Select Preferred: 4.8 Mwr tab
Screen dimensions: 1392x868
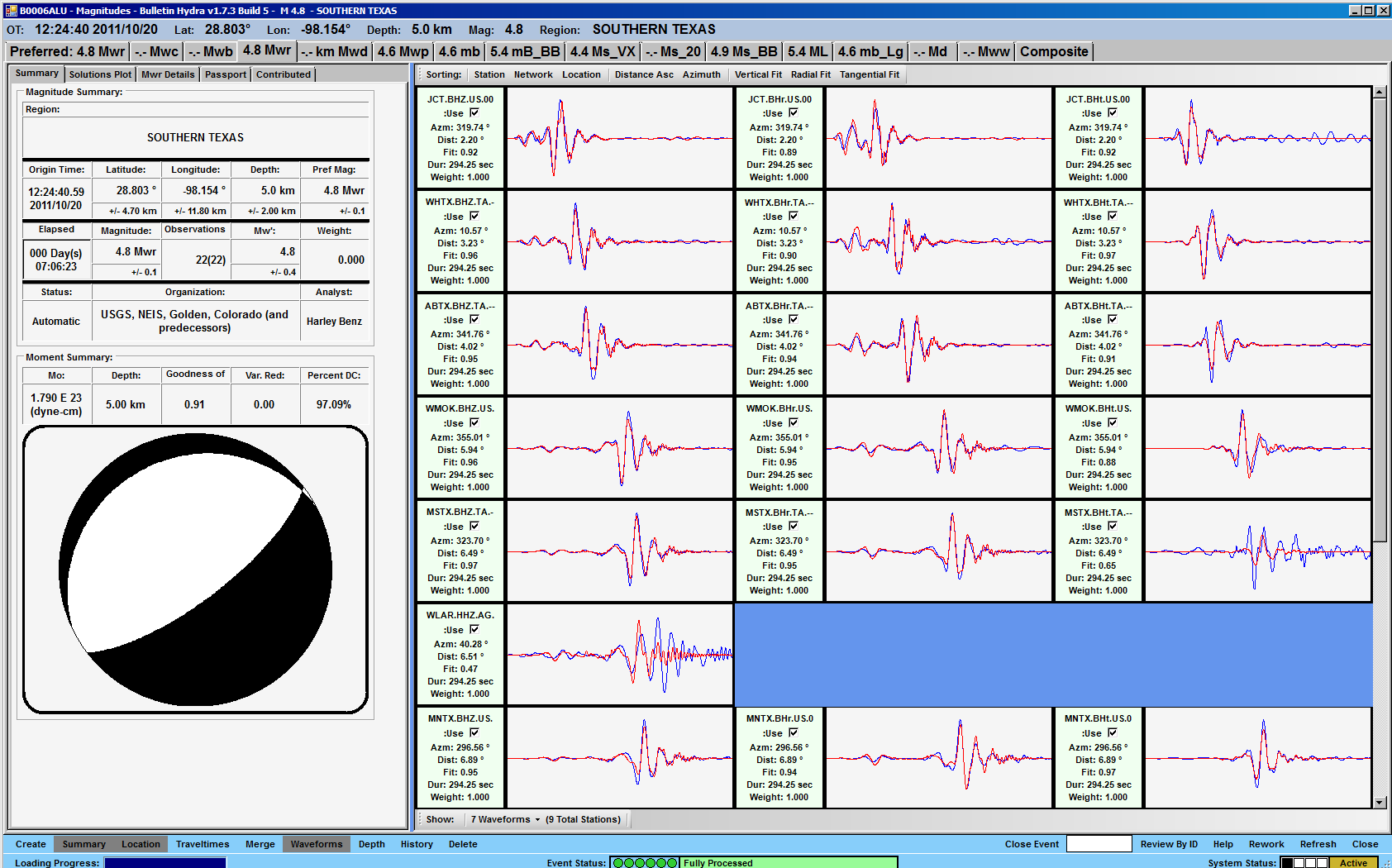coord(68,51)
